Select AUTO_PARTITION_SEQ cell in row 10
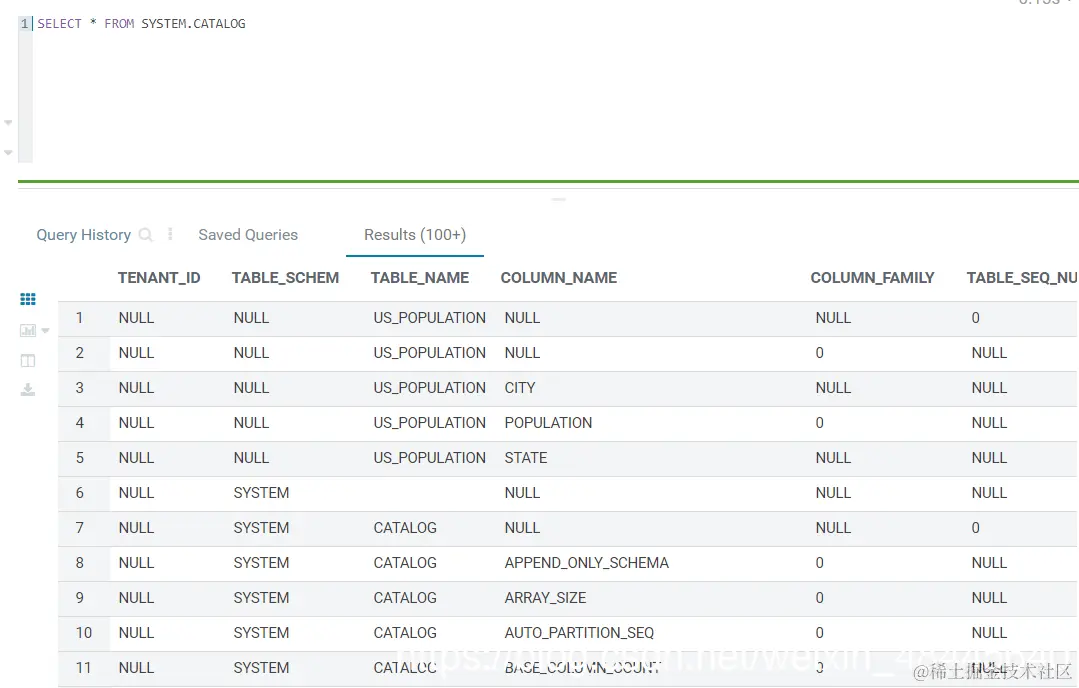1079x688 pixels. pyautogui.click(x=579, y=634)
